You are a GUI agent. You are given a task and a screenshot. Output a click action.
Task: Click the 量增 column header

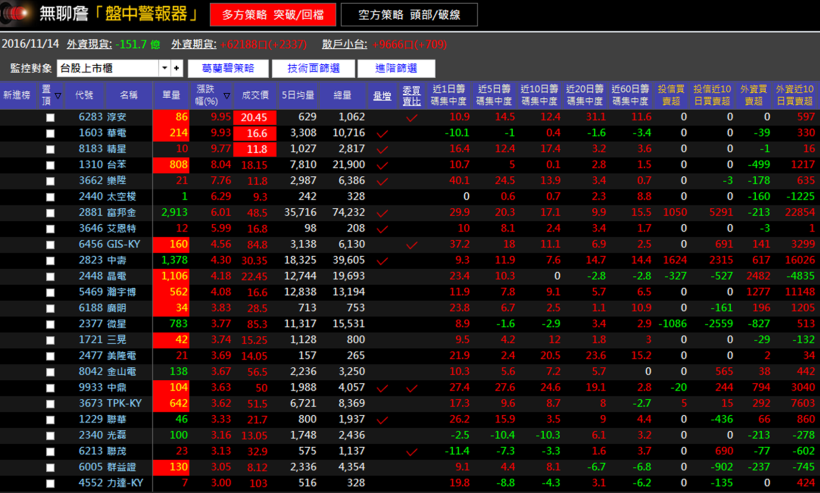382,95
